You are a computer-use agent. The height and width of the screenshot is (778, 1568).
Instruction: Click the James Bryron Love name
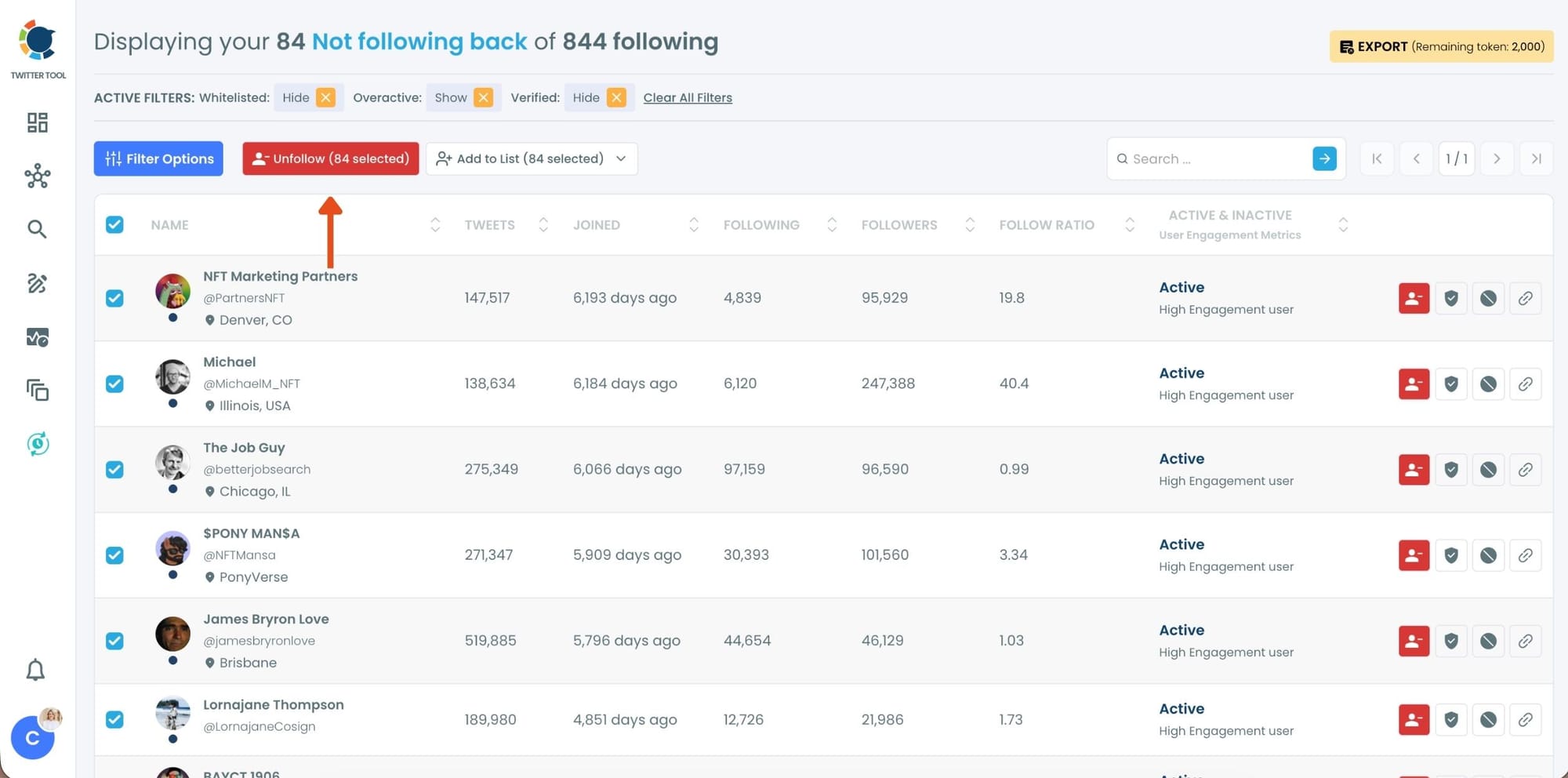click(x=266, y=619)
